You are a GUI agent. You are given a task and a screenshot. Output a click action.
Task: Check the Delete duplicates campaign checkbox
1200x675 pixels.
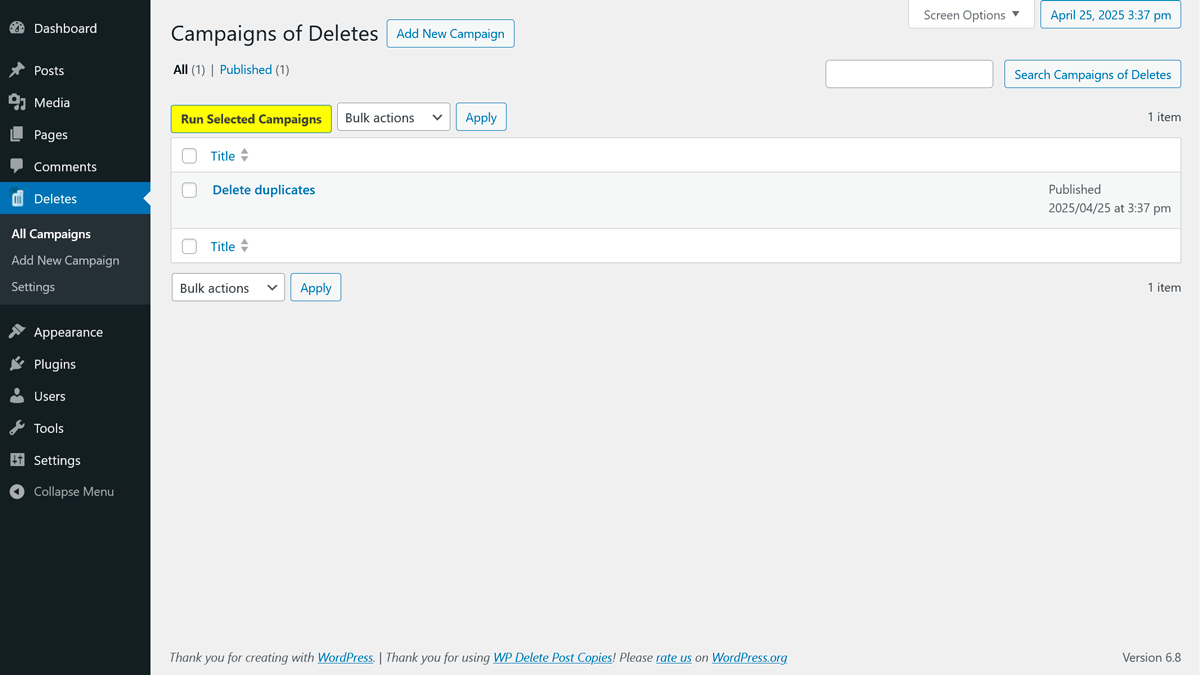click(x=189, y=190)
